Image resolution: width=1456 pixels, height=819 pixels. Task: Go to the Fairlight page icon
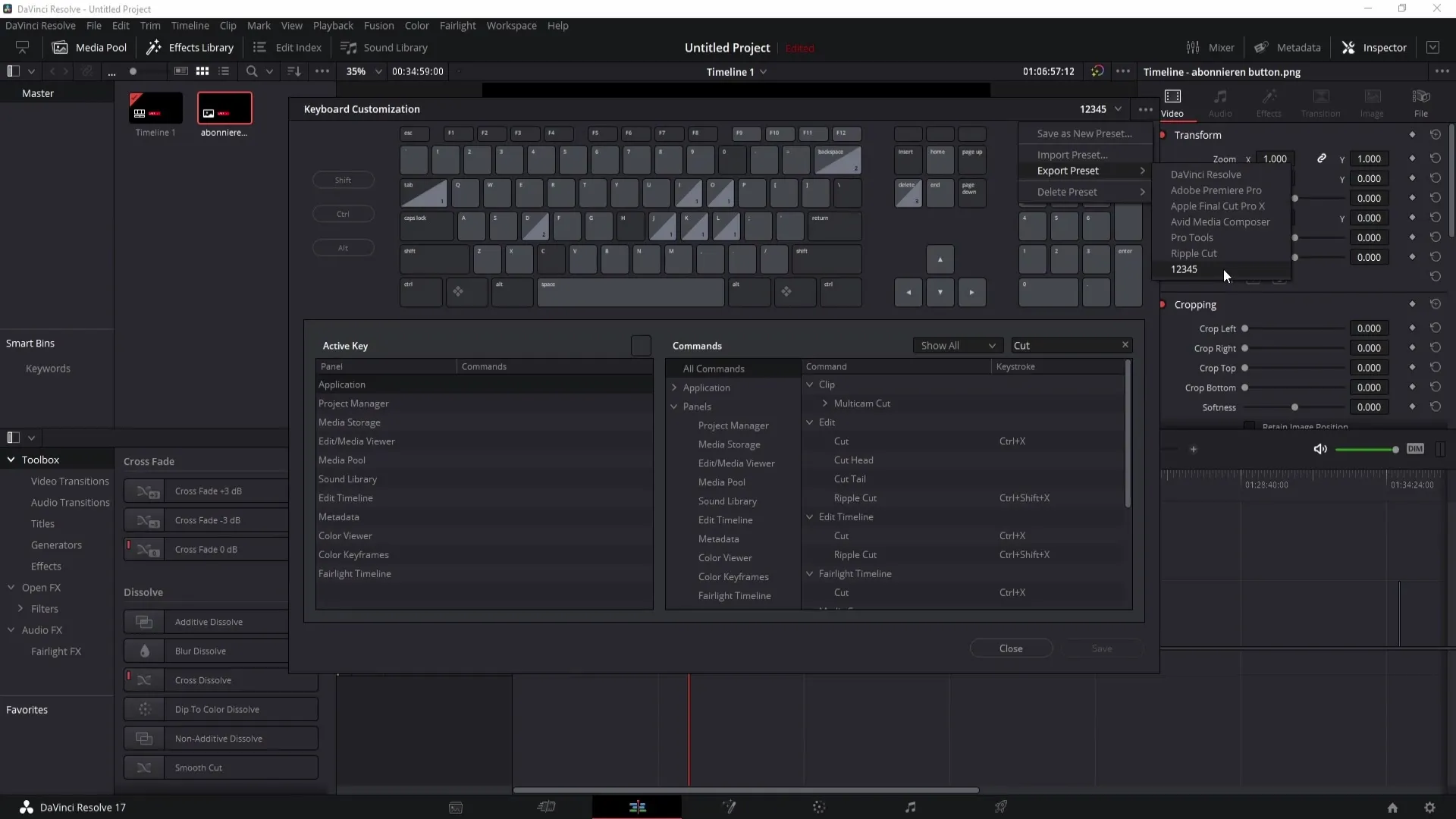tap(911, 808)
